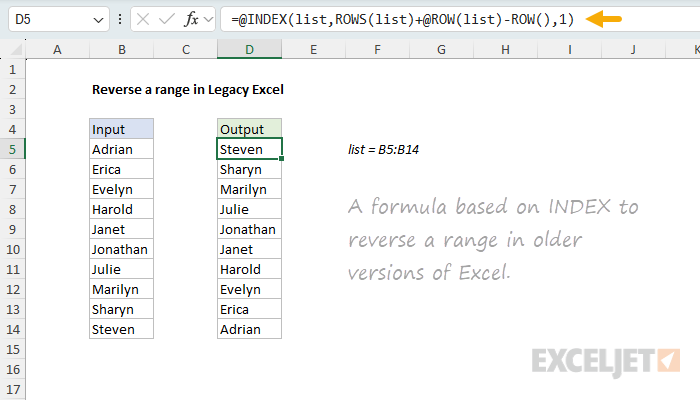Image resolution: width=700 pixels, height=400 pixels.
Task: Select Output cell 'Julie'
Action: [250, 209]
